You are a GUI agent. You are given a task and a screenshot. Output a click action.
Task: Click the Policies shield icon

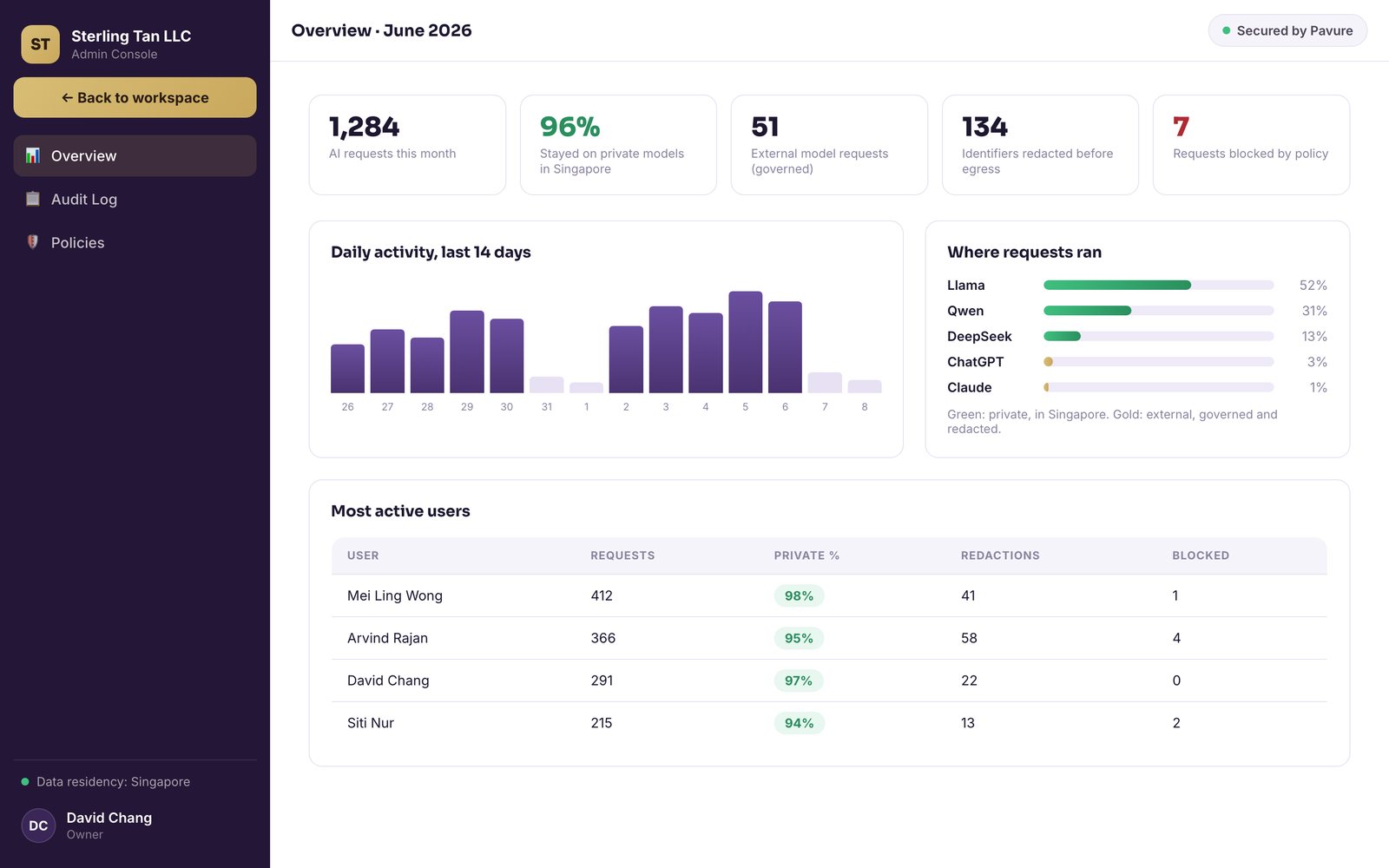(33, 242)
